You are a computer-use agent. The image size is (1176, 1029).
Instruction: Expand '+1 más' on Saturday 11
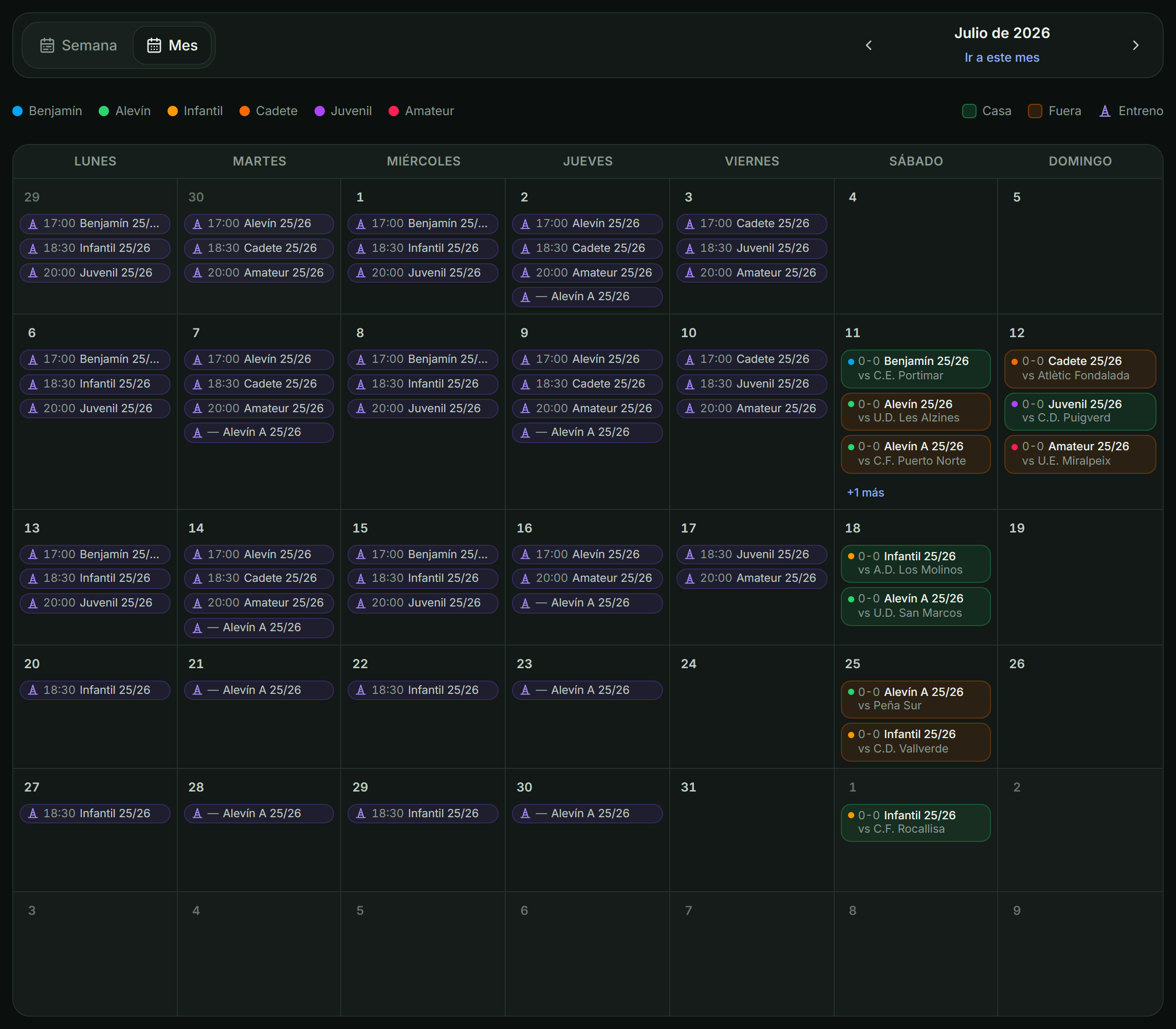click(x=866, y=493)
